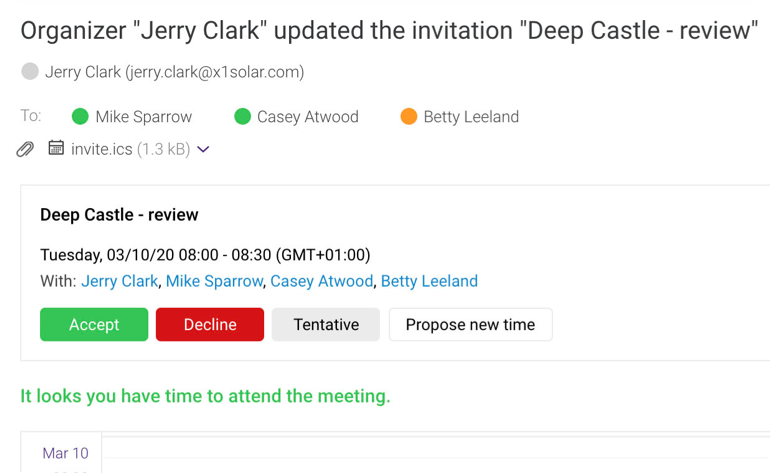Click Betty Leeland's orange status dot
This screenshot has width=772, height=474.
409,117
